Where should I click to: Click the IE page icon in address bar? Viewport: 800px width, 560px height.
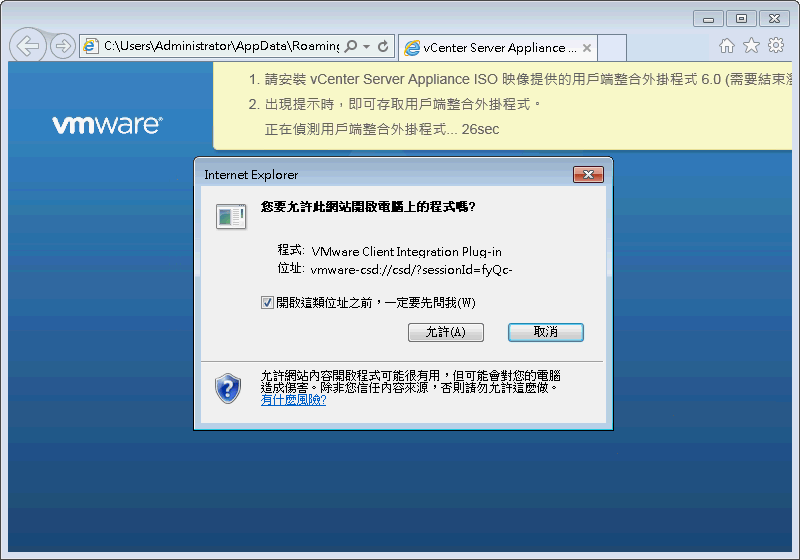(x=90, y=46)
